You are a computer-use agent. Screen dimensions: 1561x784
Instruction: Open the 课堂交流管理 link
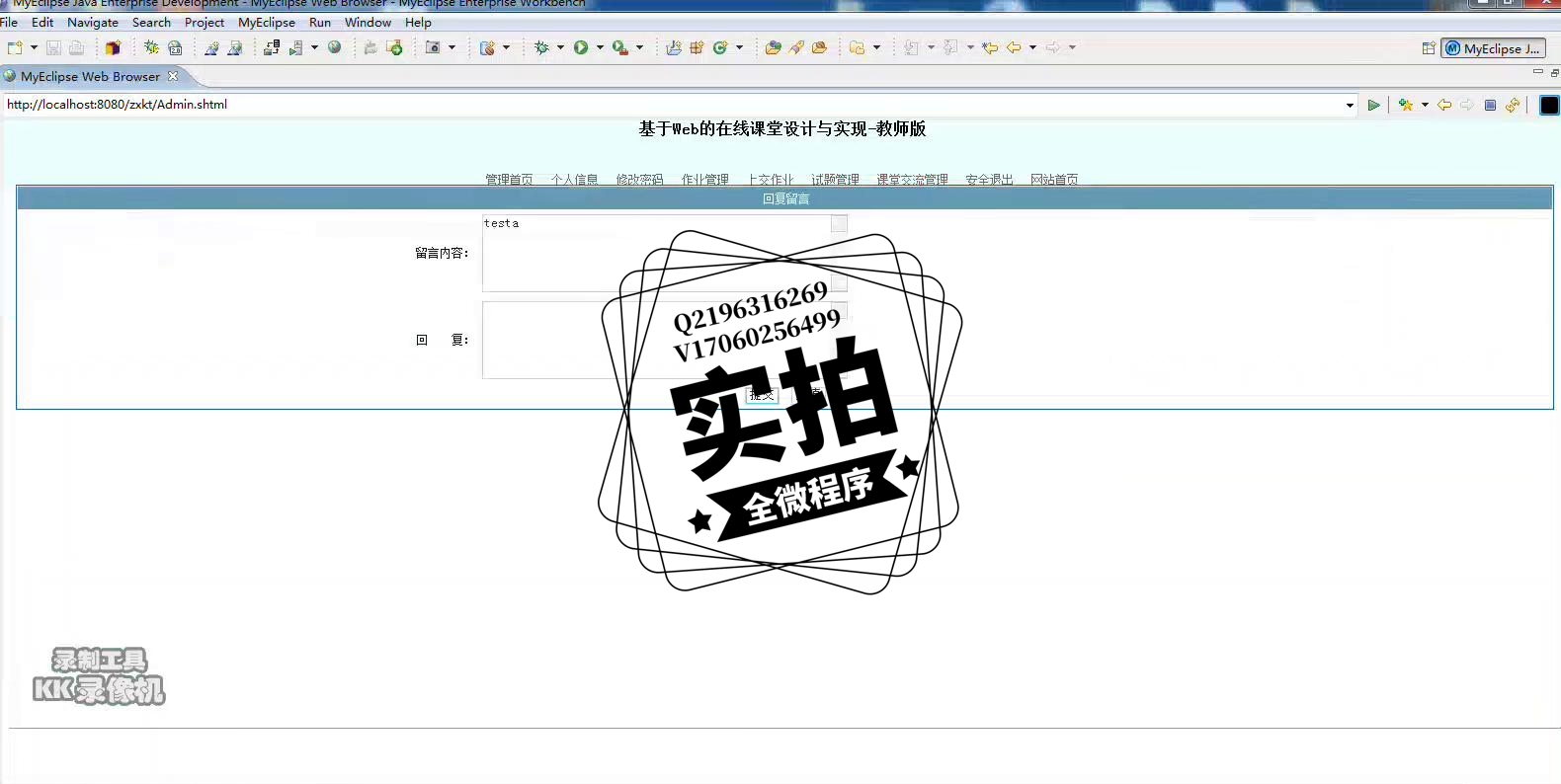[912, 180]
